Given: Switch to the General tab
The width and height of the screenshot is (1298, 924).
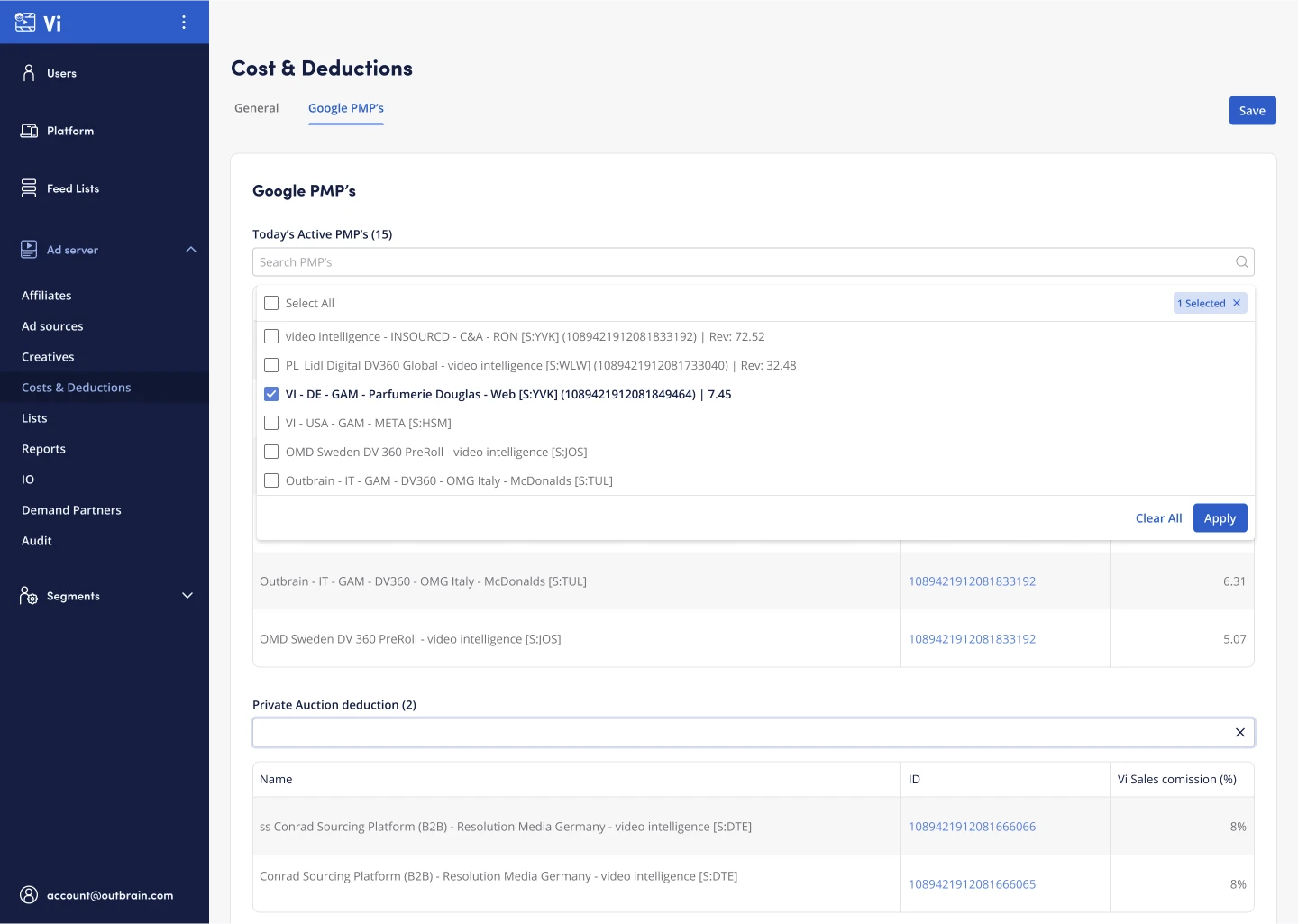Looking at the screenshot, I should pyautogui.click(x=257, y=108).
